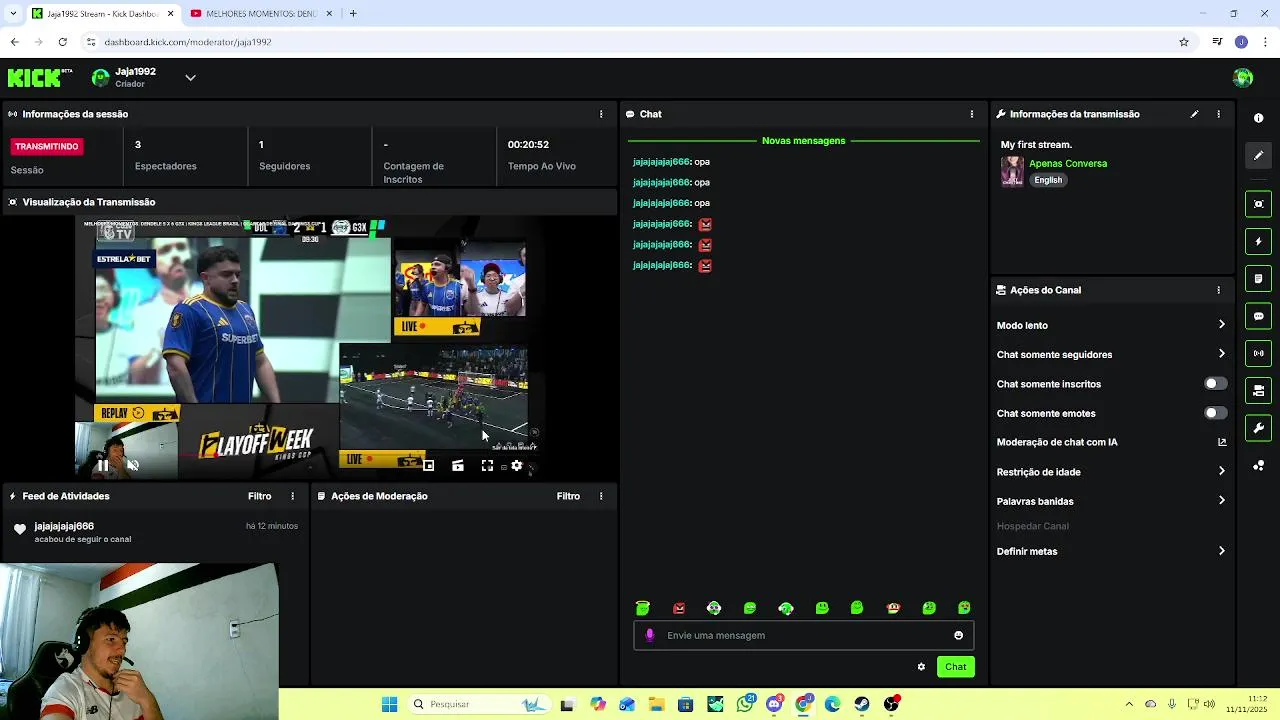Open the Jaja1992 channel switcher dropdown
Screen dimensions: 1280x720
click(x=190, y=78)
